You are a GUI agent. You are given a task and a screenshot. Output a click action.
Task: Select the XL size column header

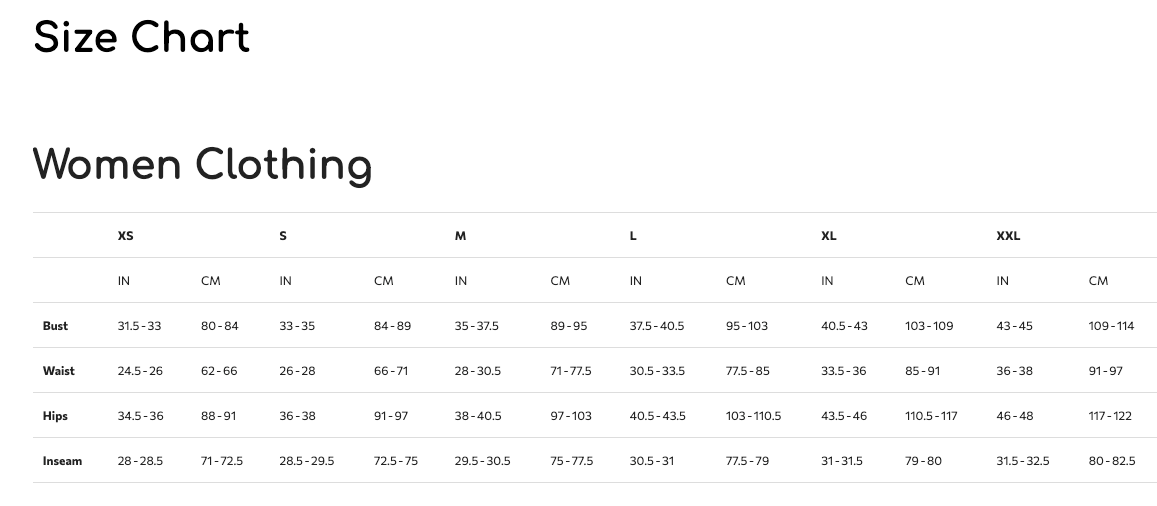click(x=828, y=236)
